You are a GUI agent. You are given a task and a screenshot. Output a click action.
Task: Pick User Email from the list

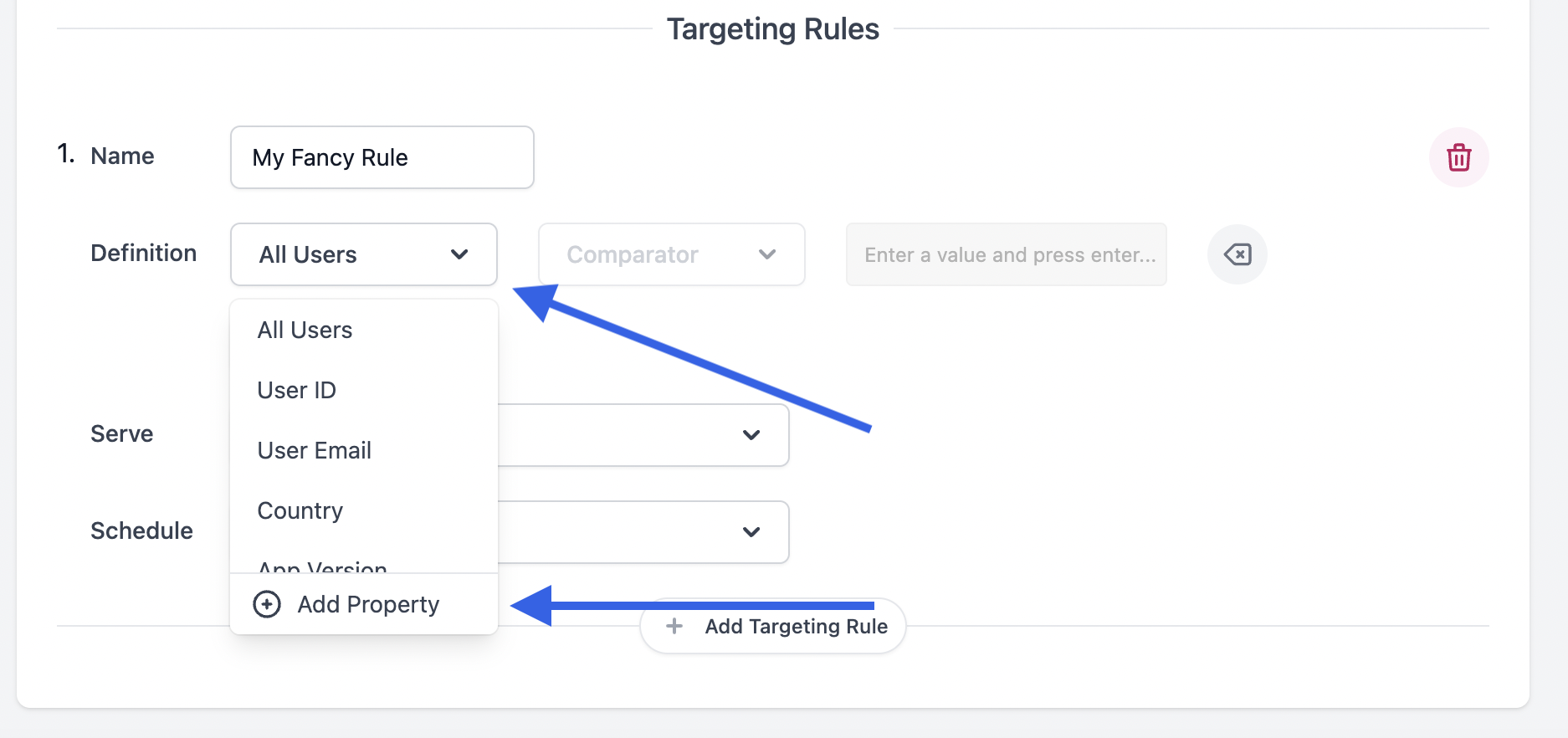point(315,451)
